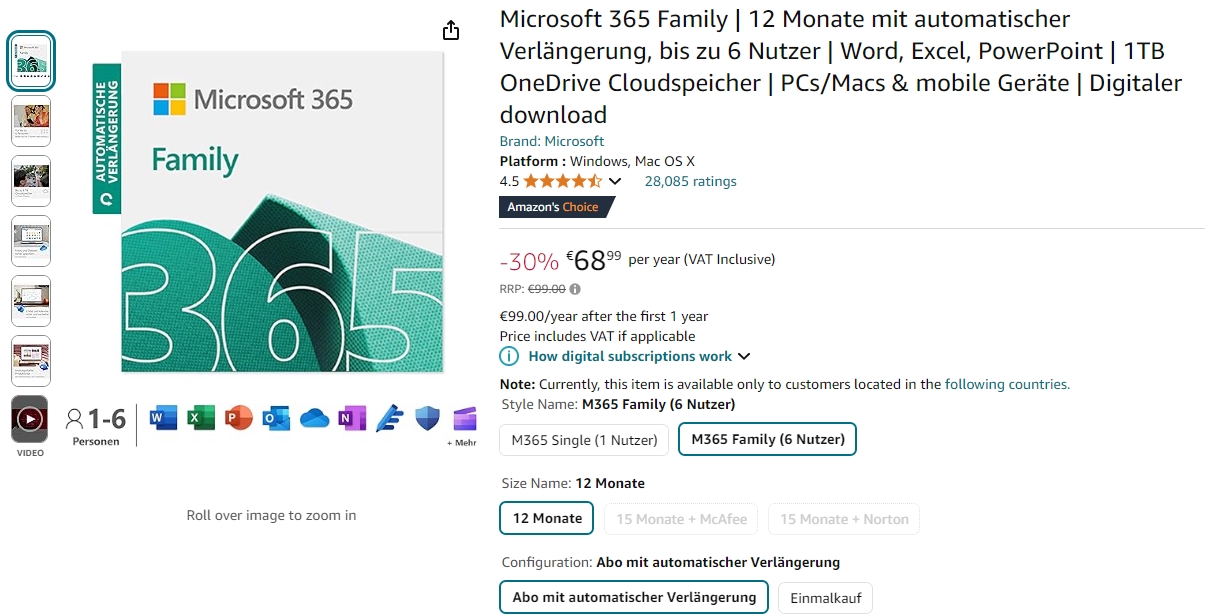Click the OneDrive cloud icon
This screenshot has height=615, width=1215.
click(x=314, y=418)
